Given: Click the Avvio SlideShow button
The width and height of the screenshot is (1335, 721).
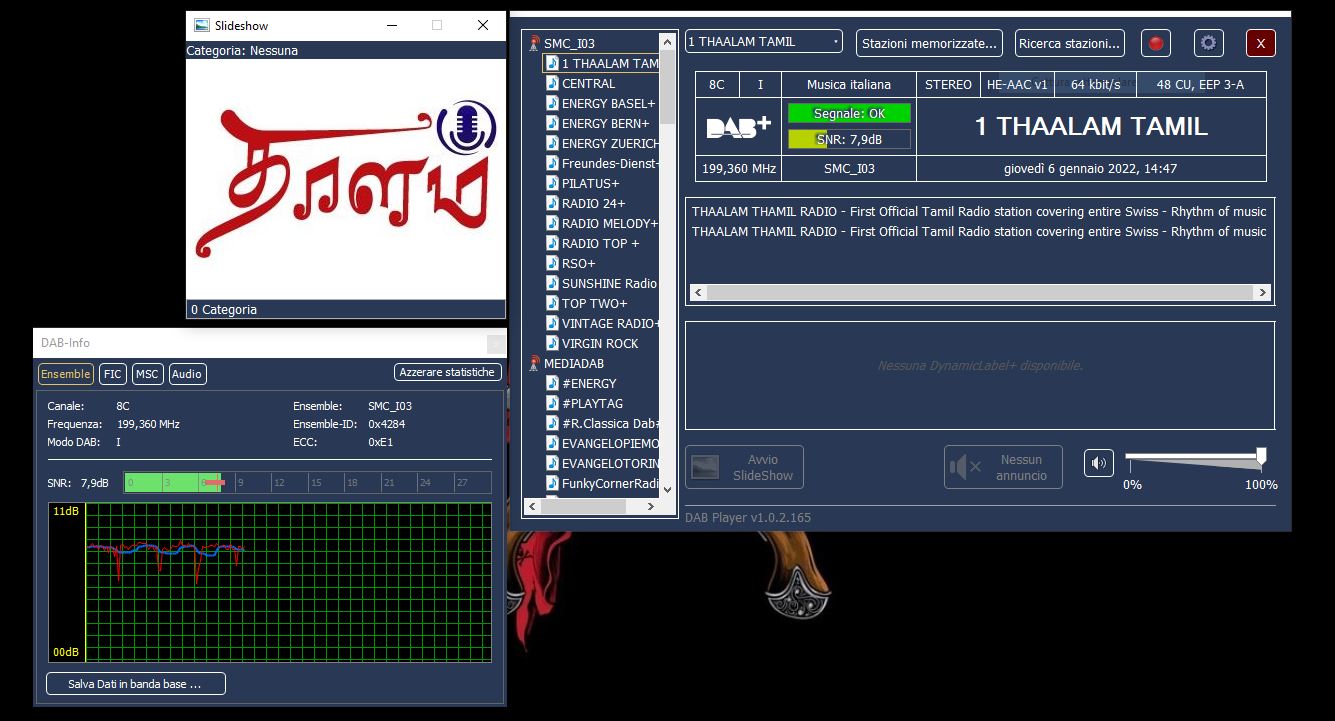Looking at the screenshot, I should [x=744, y=467].
